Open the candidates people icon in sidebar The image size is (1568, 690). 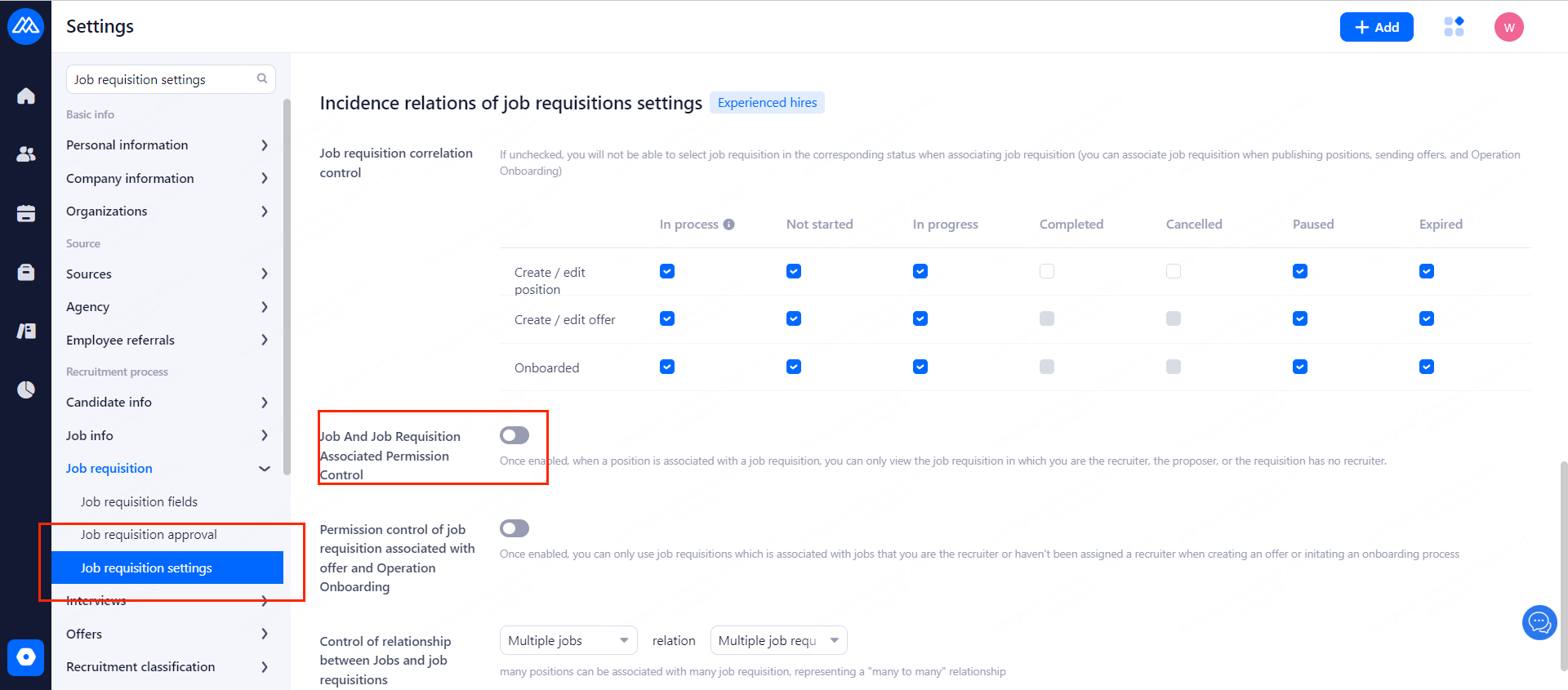tap(26, 154)
